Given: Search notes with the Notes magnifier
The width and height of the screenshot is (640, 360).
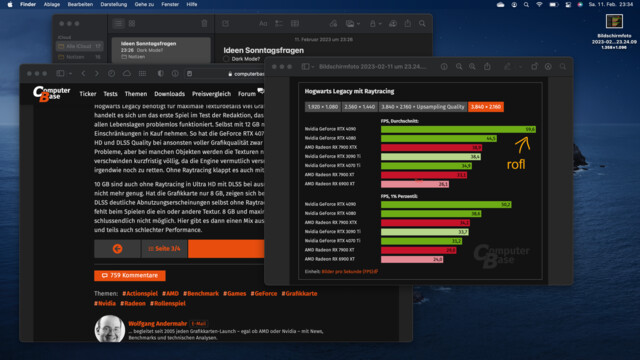Looking at the screenshot, I should pyautogui.click(x=422, y=24).
